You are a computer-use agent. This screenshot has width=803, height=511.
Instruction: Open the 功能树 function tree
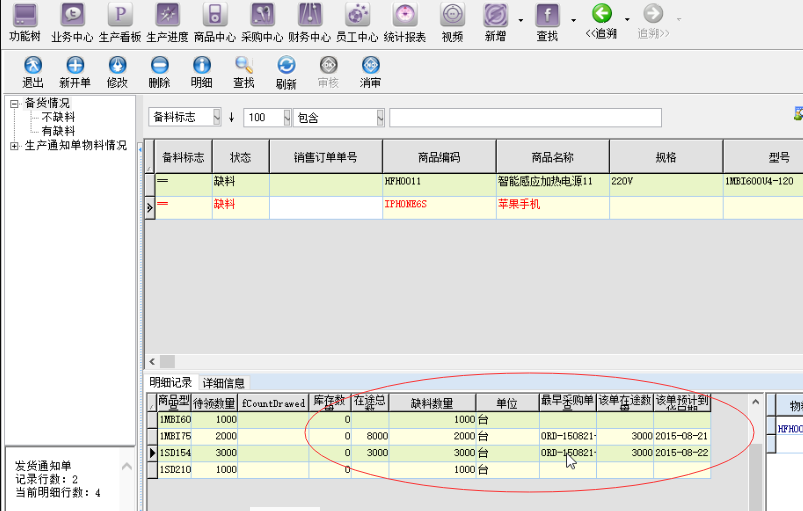click(25, 22)
